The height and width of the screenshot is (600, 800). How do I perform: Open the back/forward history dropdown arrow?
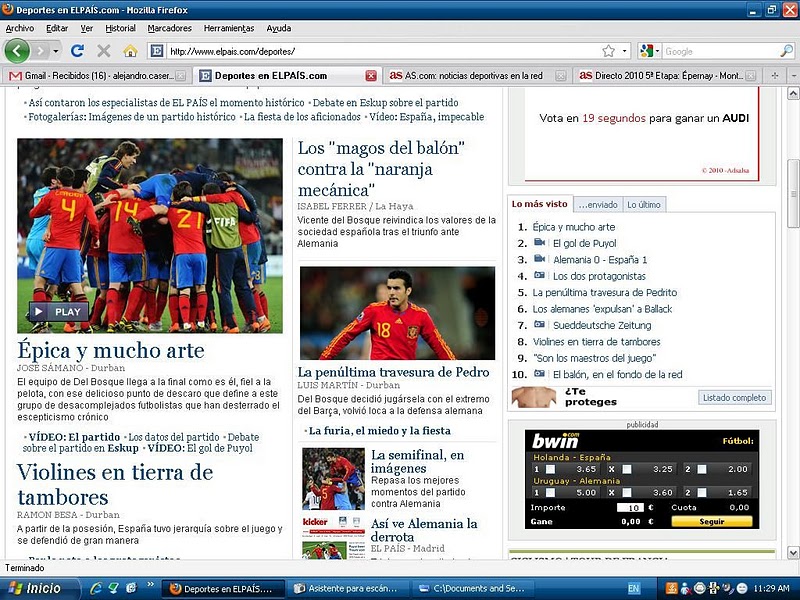56,51
